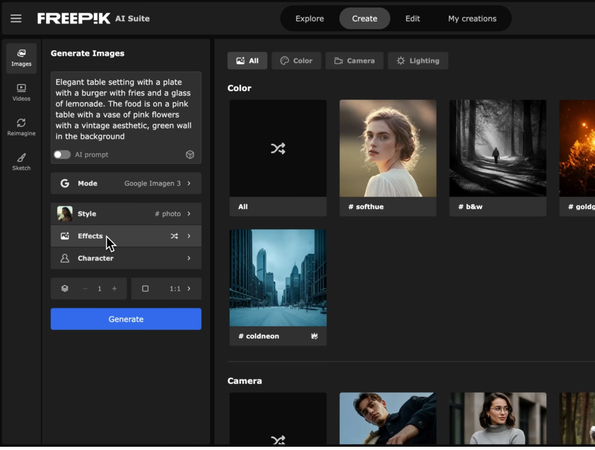Click the Style portrait thumbnail icon

65,214
